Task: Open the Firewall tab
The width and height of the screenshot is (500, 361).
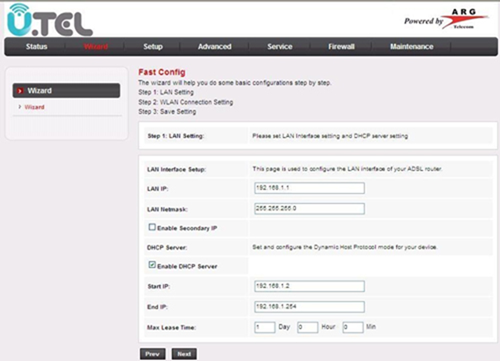Action: tap(341, 47)
